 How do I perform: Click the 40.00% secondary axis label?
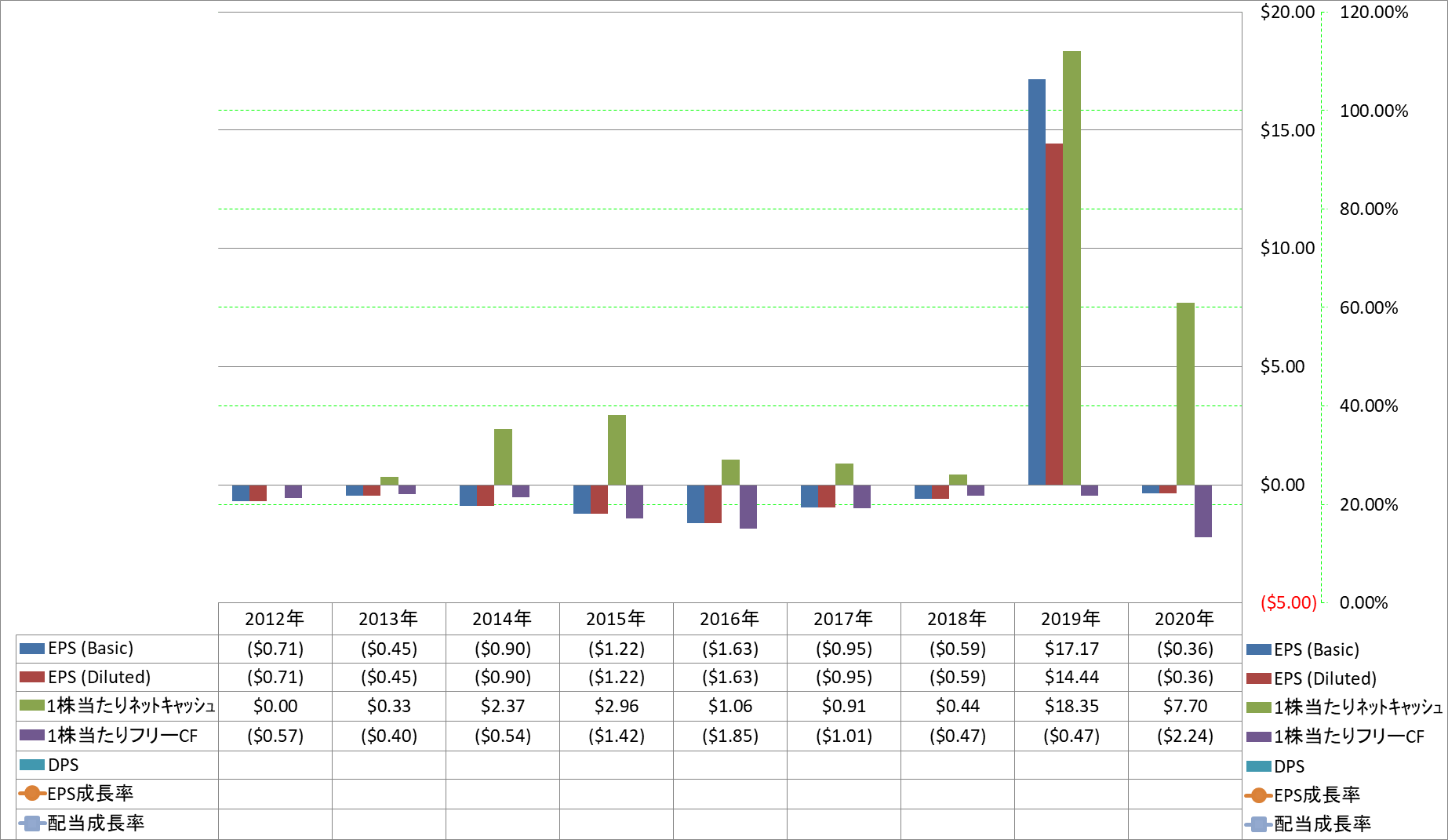[1369, 405]
